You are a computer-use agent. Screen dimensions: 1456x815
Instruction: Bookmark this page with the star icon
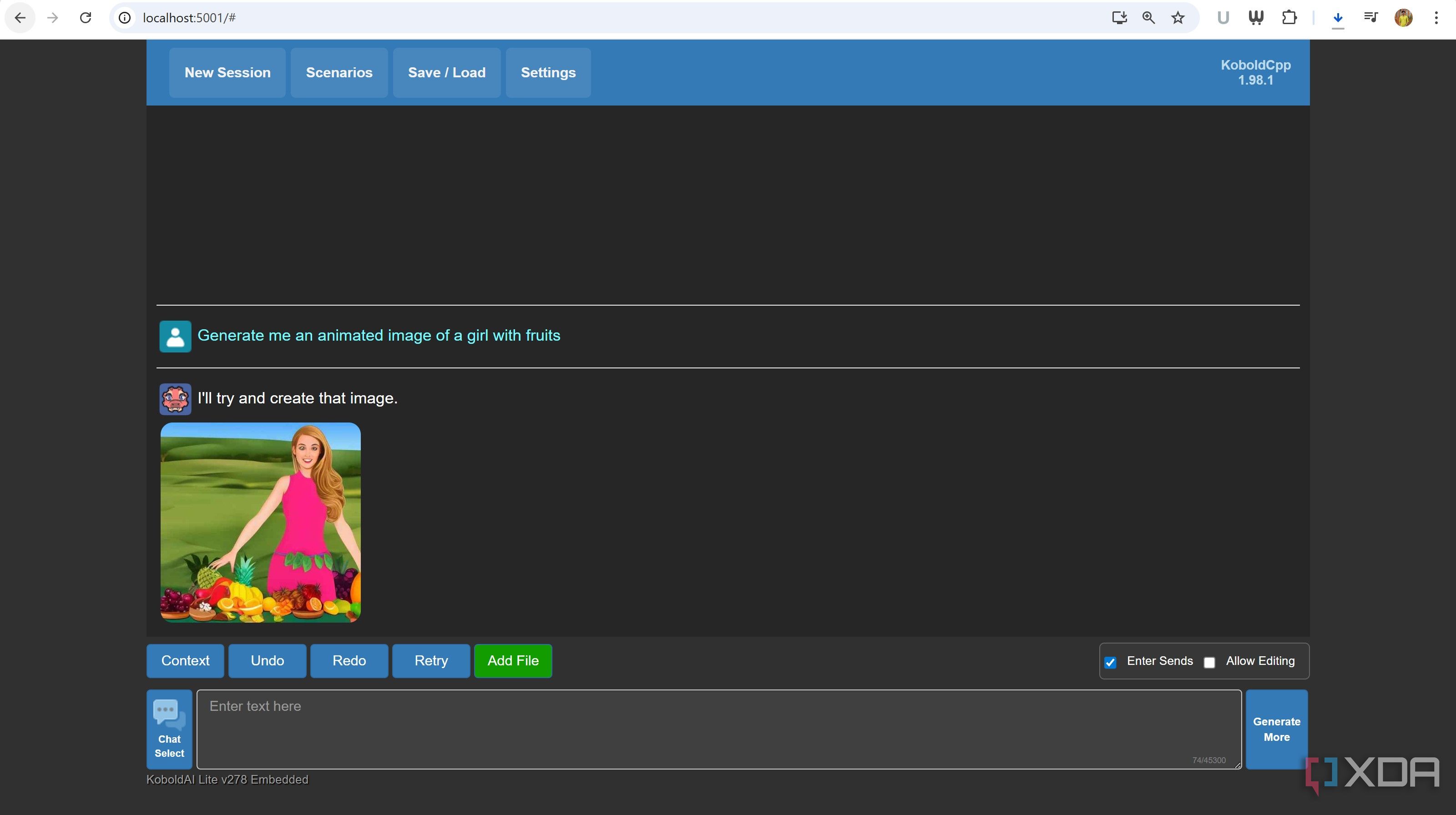(1178, 18)
